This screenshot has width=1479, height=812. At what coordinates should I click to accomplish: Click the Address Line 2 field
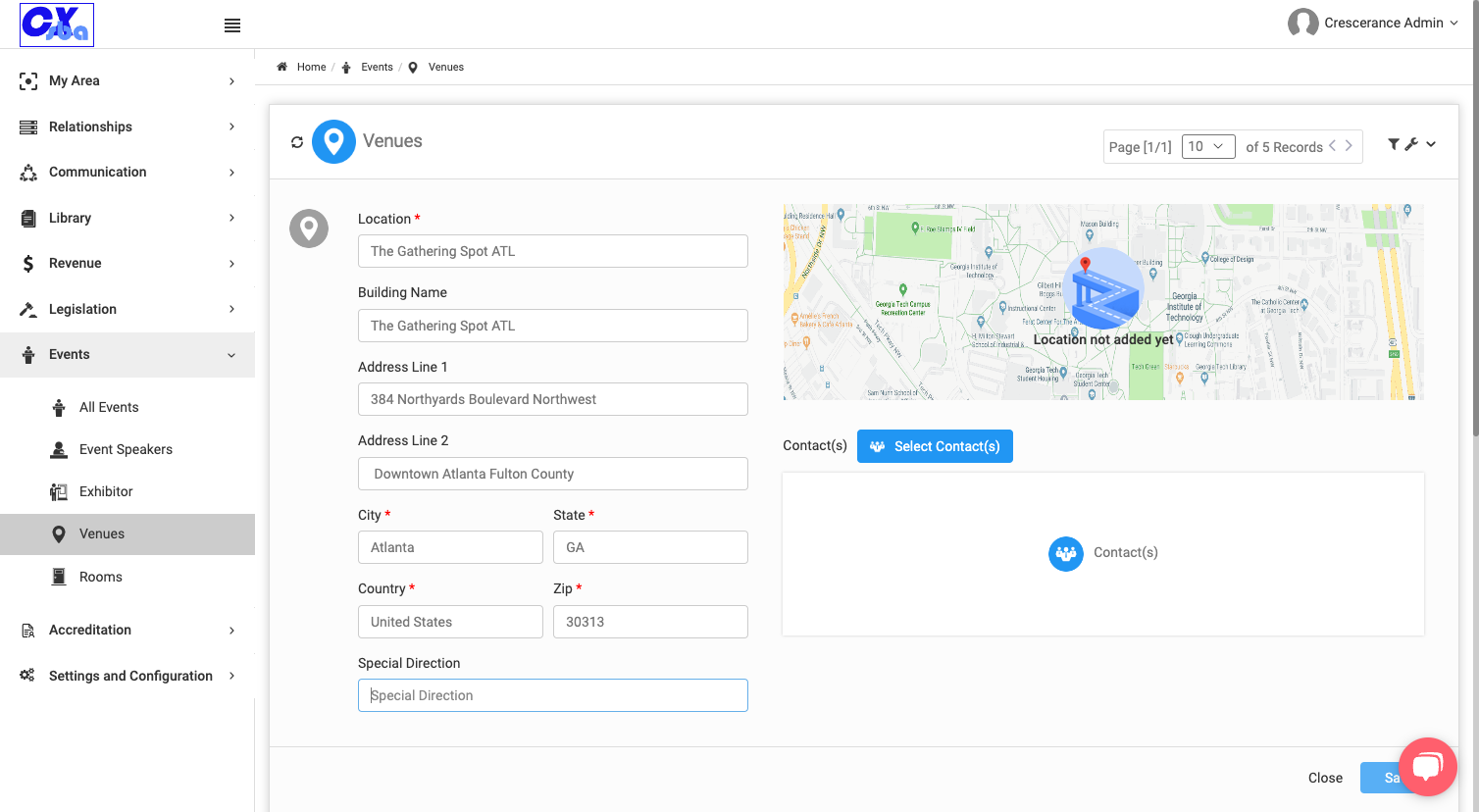coord(553,474)
